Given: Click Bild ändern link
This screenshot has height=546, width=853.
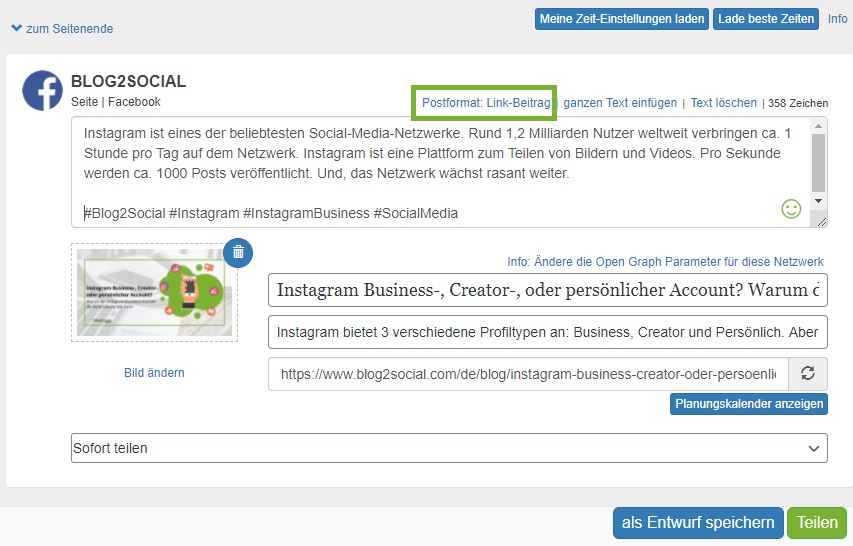Looking at the screenshot, I should pyautogui.click(x=154, y=373).
